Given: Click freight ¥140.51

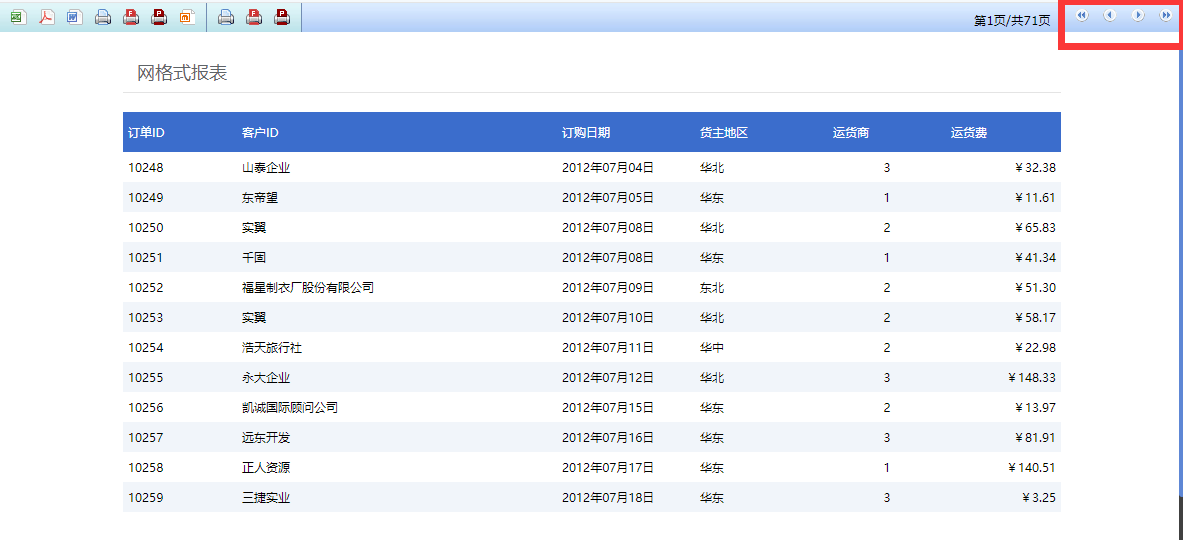Looking at the screenshot, I should point(1032,468).
